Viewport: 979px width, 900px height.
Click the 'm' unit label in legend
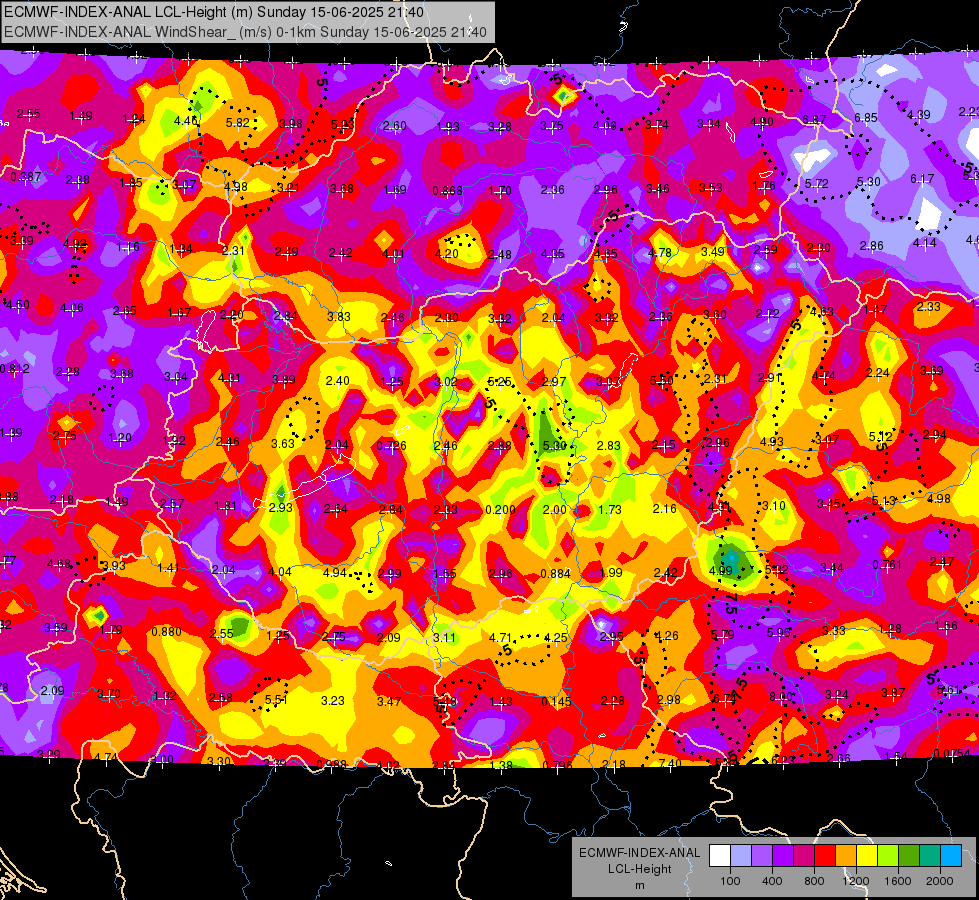pos(639,885)
